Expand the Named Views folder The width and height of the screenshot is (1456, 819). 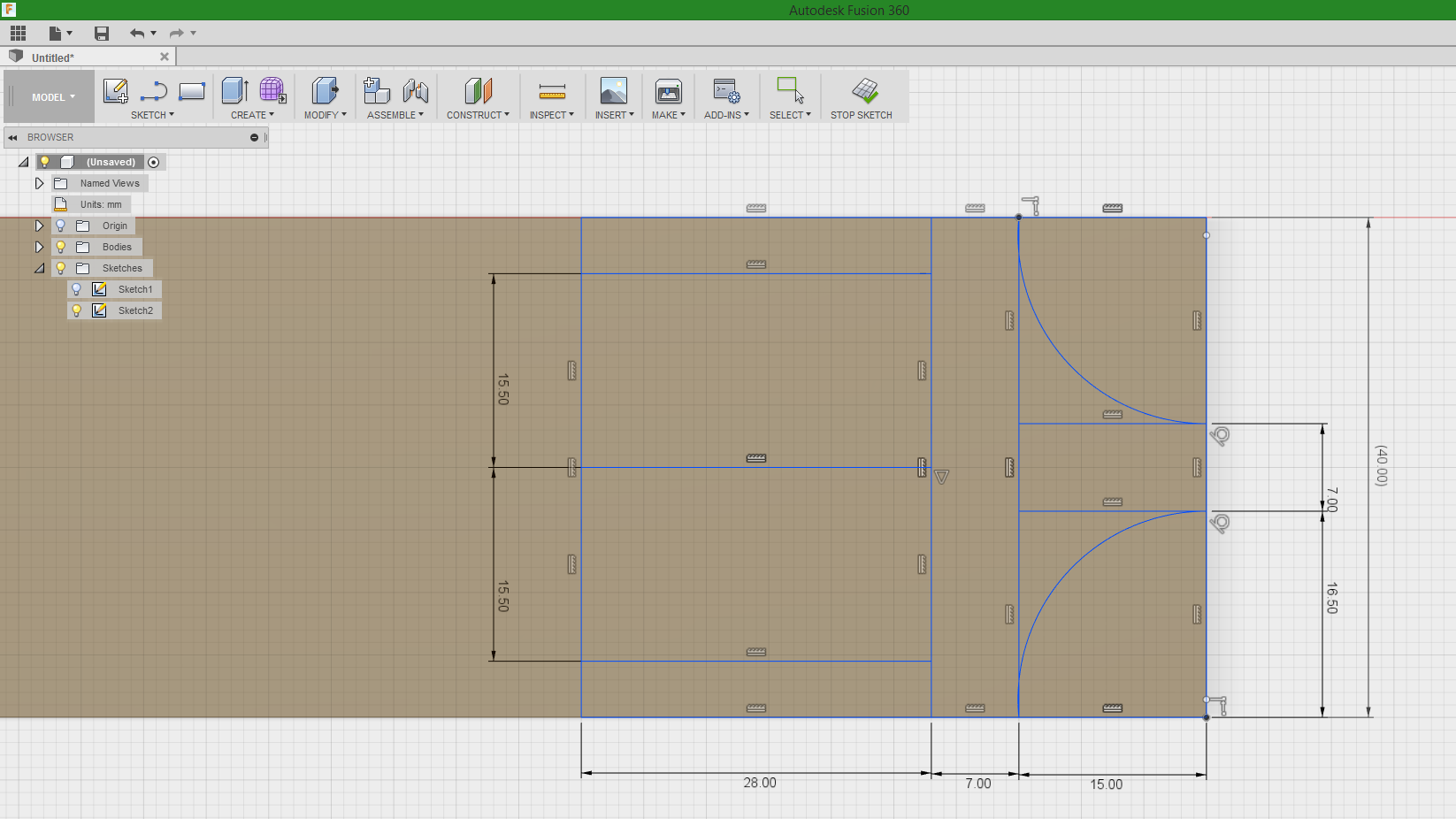[39, 183]
